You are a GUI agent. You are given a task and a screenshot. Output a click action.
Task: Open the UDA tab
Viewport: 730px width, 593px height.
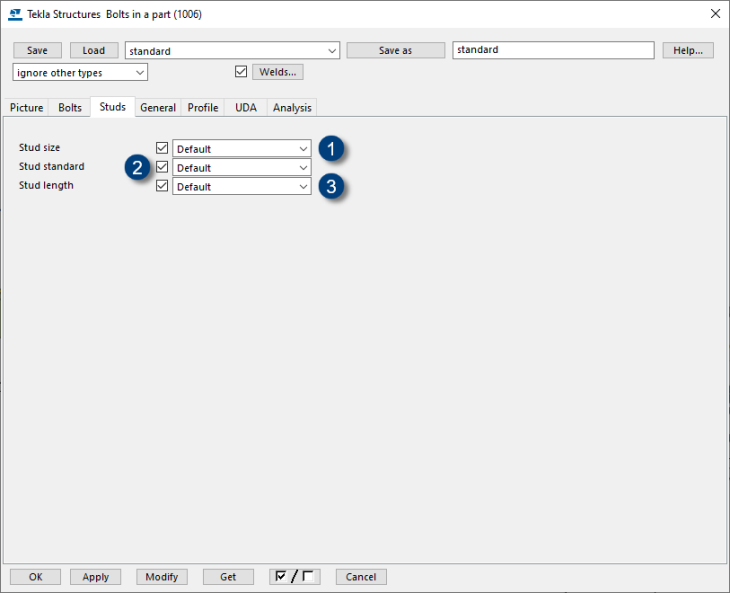click(x=246, y=108)
